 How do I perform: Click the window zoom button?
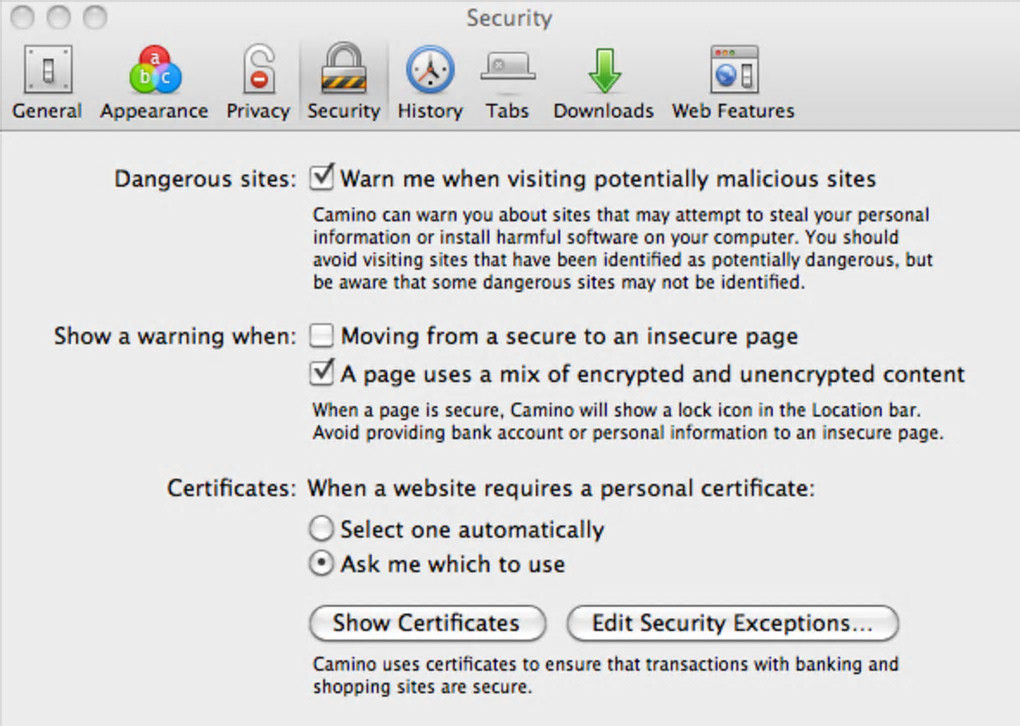94,17
